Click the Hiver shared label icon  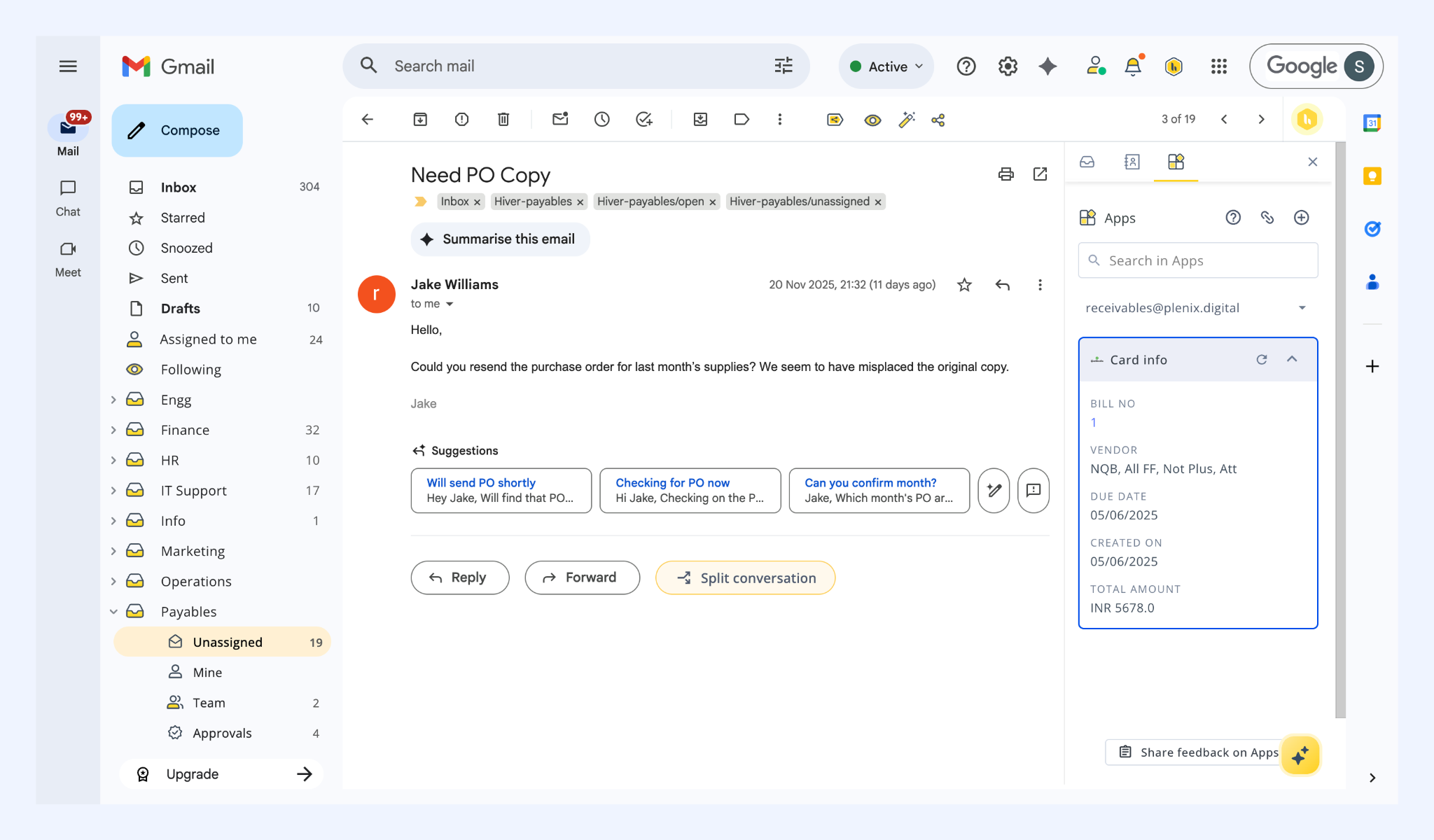[x=835, y=120]
